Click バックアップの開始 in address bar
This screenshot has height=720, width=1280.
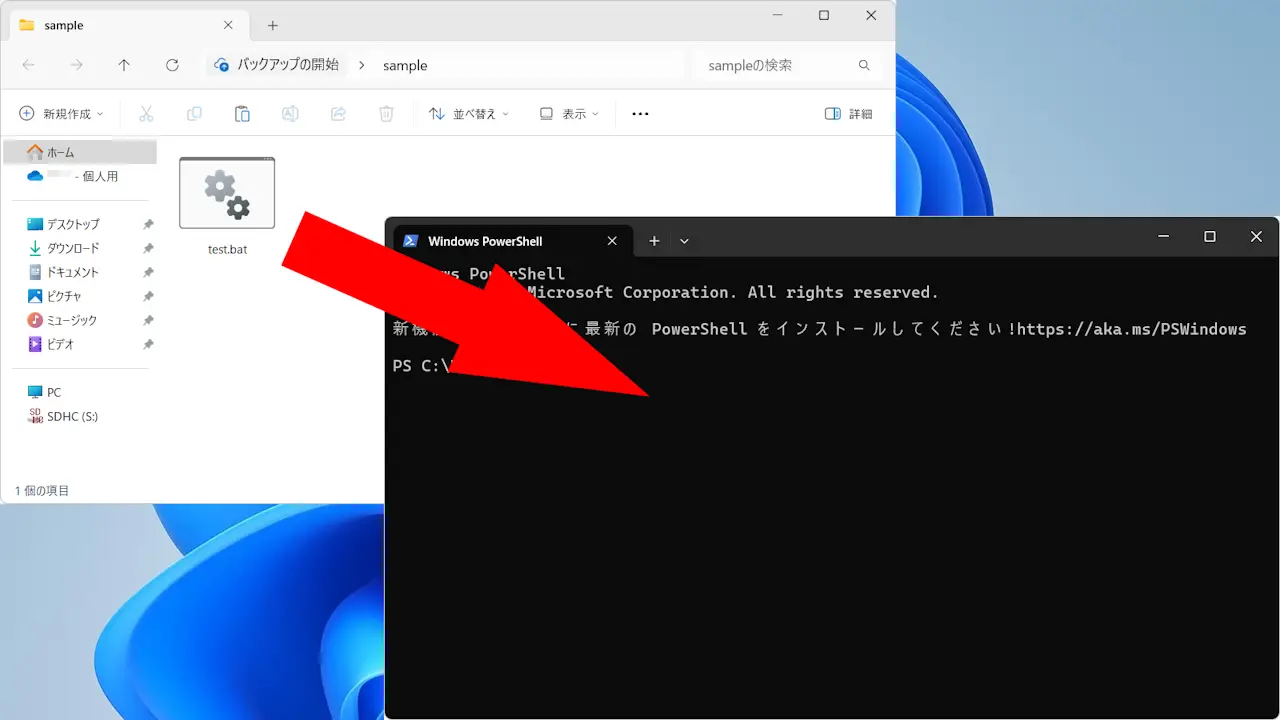pyautogui.click(x=277, y=65)
